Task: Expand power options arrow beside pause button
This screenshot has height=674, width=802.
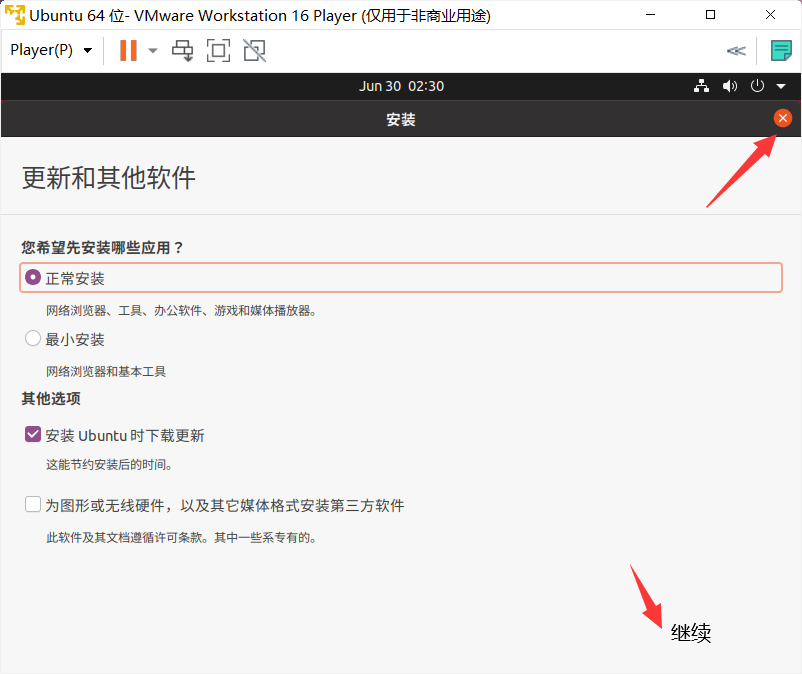Action: pos(153,50)
